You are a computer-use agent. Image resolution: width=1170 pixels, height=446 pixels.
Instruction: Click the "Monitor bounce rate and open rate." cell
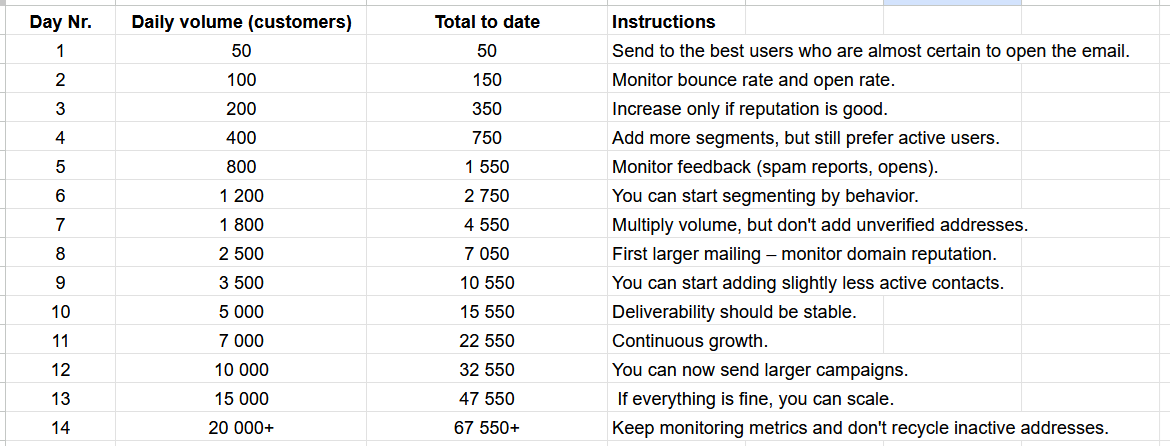click(x=739, y=80)
